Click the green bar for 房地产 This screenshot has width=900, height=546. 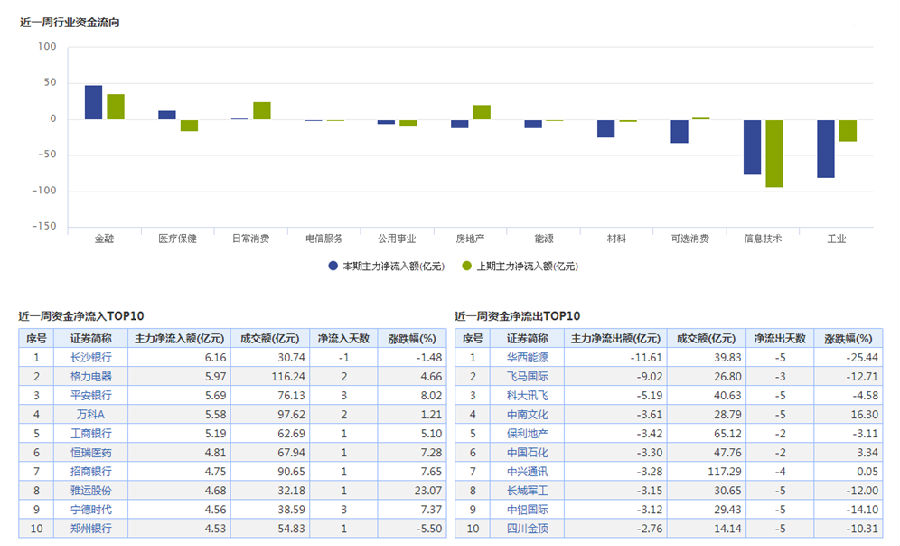[x=482, y=113]
